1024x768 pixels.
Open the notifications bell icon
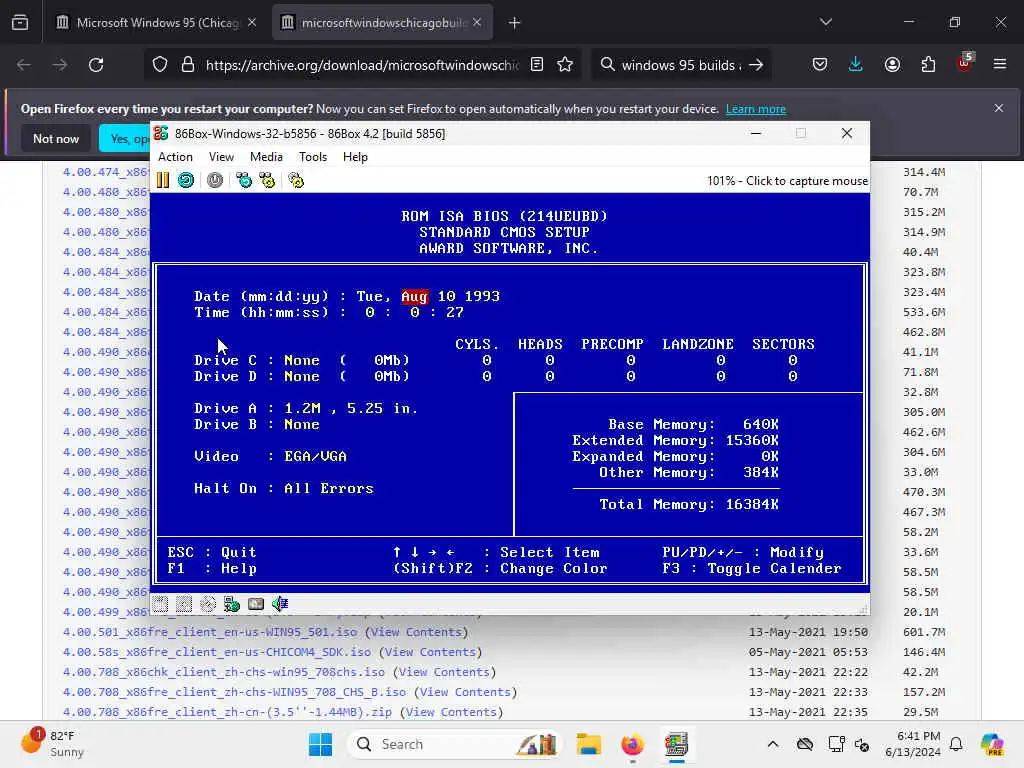click(x=956, y=744)
